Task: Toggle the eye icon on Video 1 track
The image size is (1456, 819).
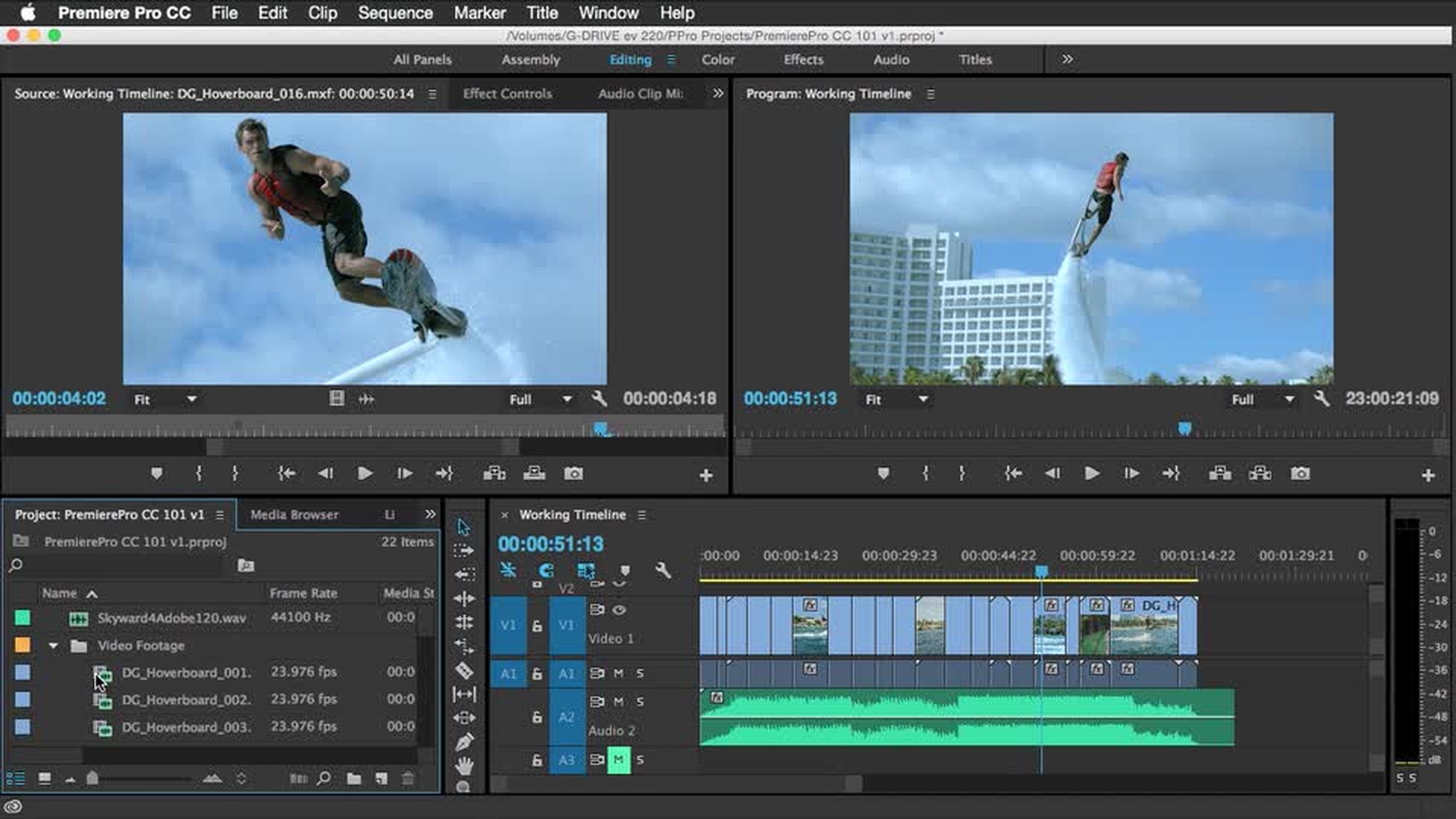Action: point(619,610)
